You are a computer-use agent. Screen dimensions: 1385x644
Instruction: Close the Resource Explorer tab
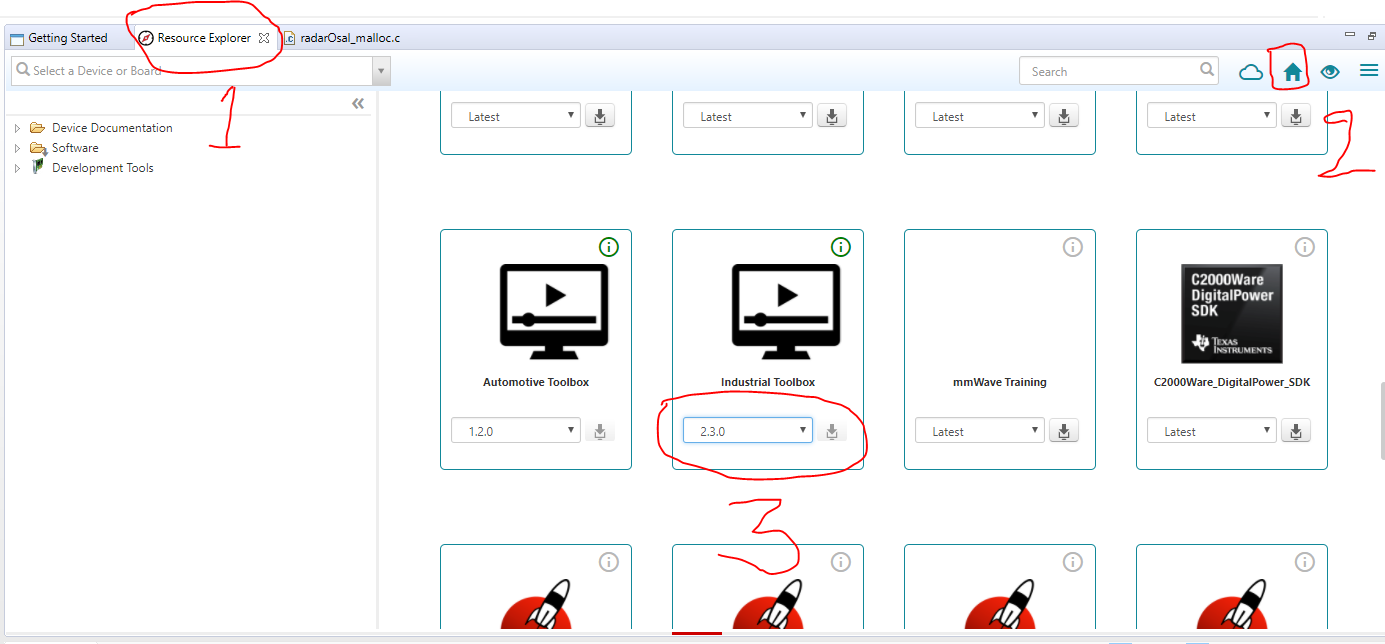pyautogui.click(x=264, y=38)
